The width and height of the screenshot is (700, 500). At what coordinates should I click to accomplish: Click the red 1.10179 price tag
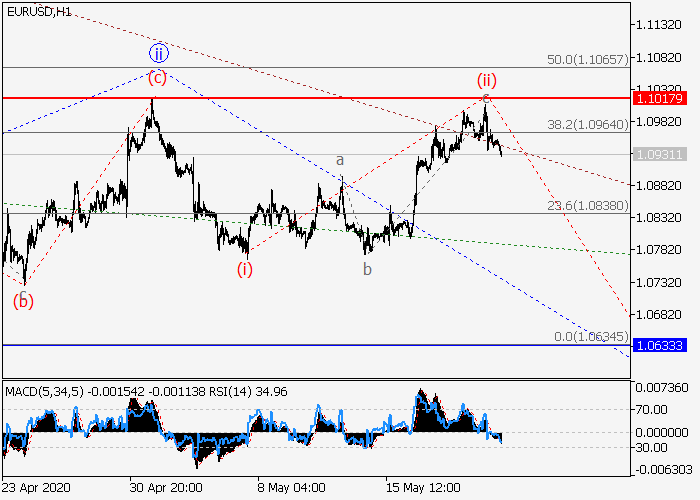tap(659, 98)
